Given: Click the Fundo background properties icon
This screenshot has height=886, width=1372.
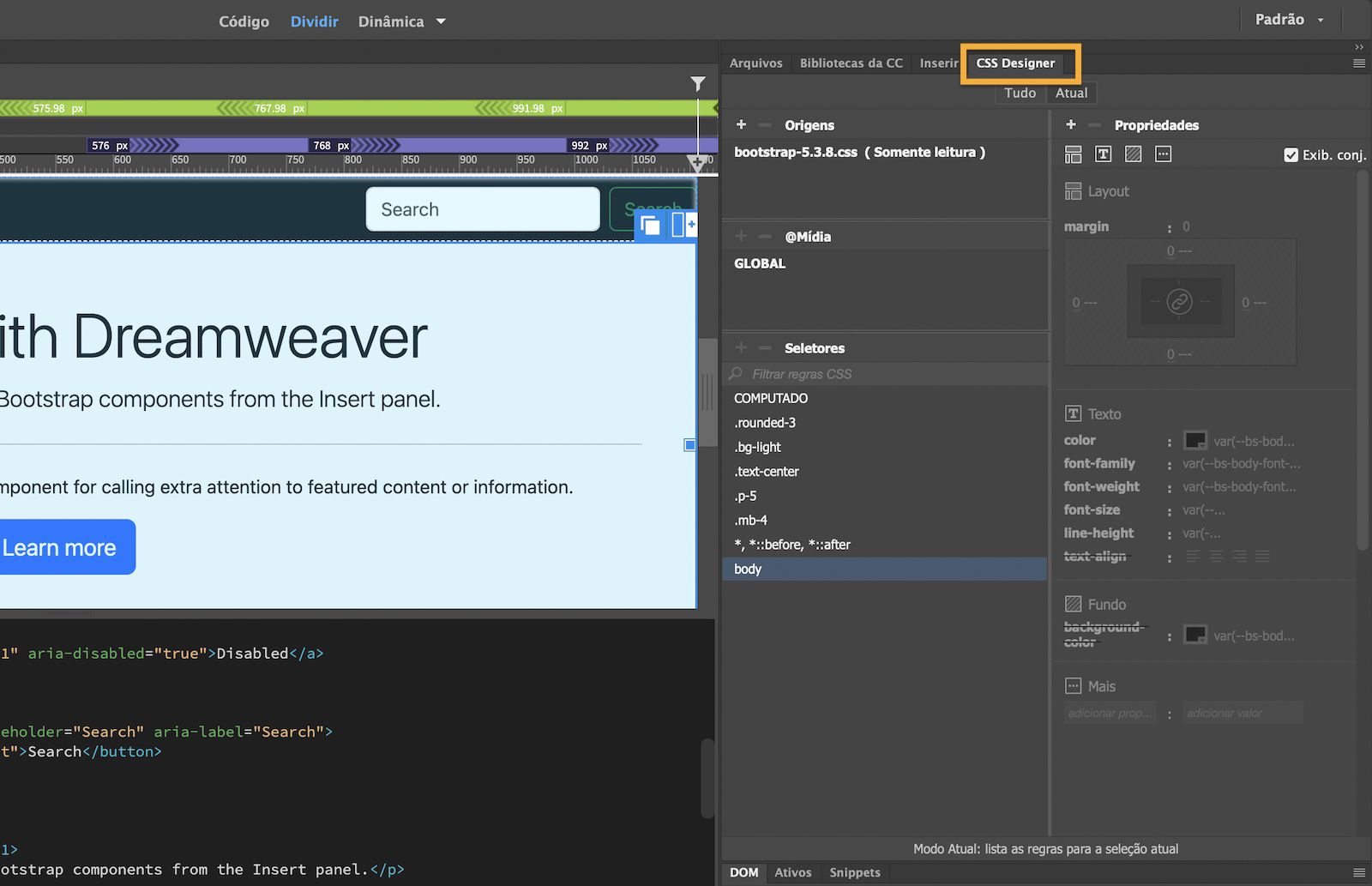Looking at the screenshot, I should point(1133,154).
